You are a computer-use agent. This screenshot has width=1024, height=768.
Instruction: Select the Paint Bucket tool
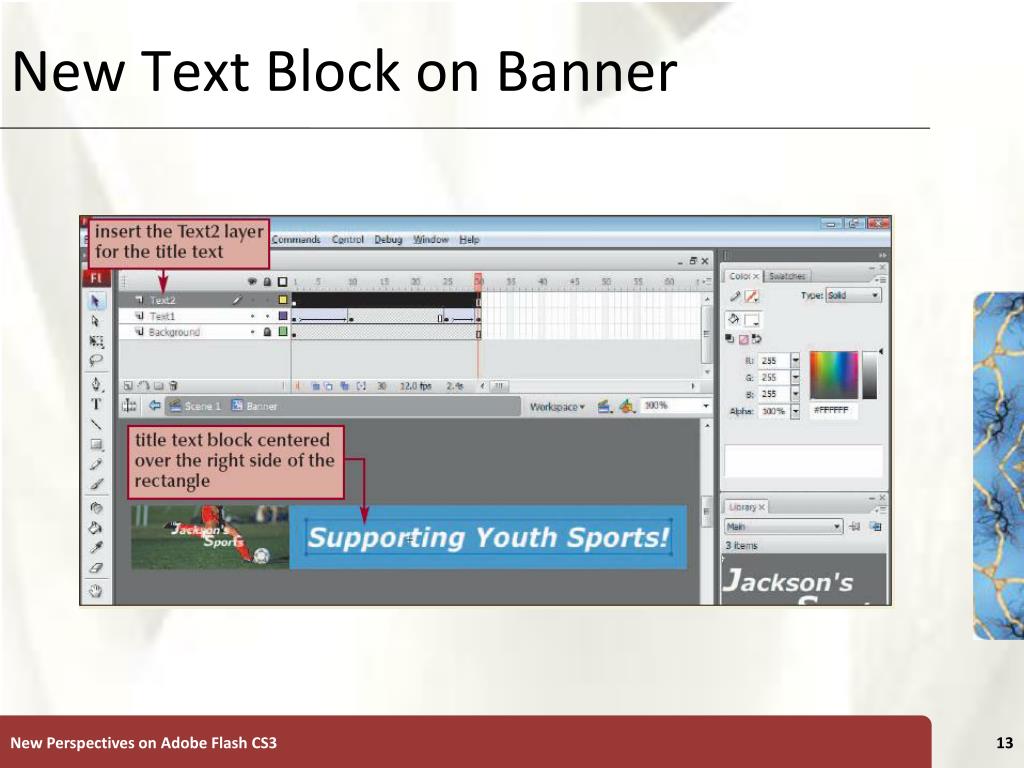point(96,528)
